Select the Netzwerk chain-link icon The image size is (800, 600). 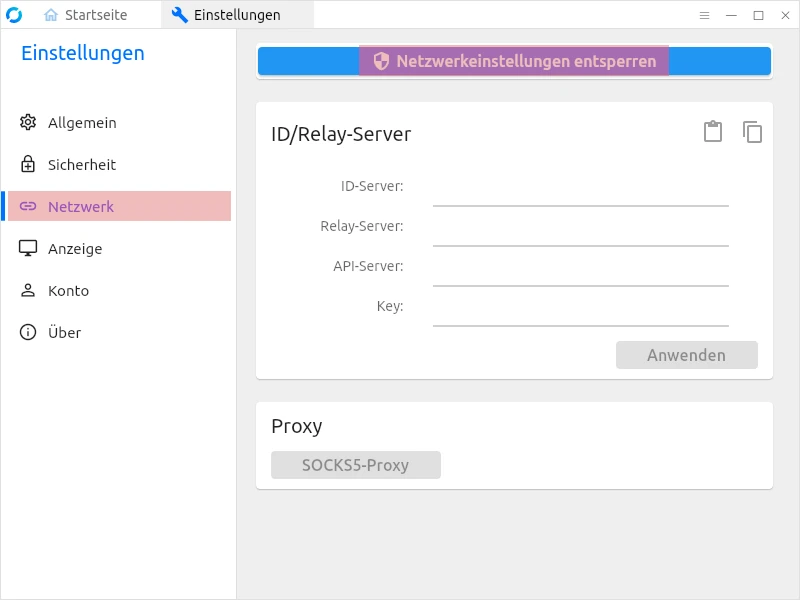click(x=29, y=206)
